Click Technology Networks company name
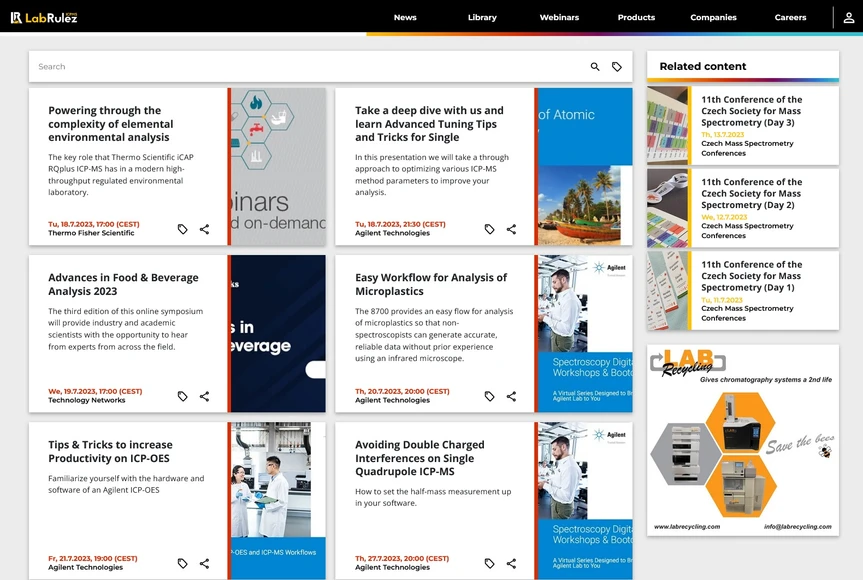The image size is (863, 580). tap(86, 401)
